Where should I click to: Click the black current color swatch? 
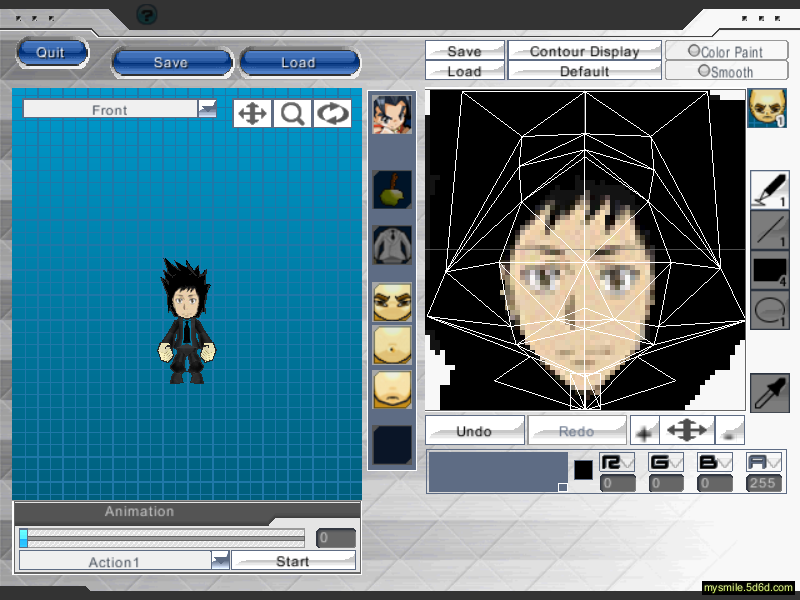[583, 469]
